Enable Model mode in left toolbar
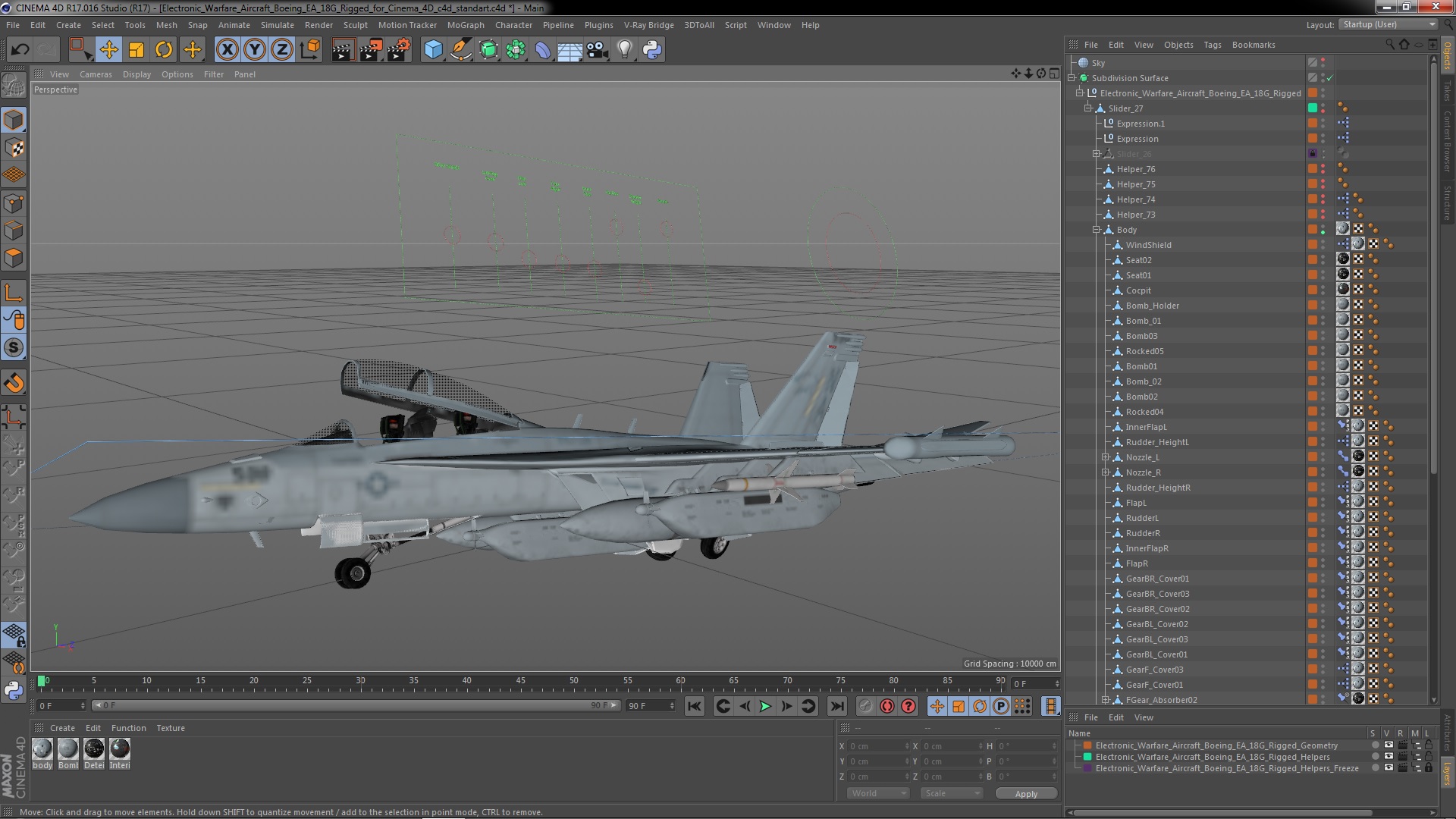Screen dimensions: 1456x819 [x=14, y=120]
